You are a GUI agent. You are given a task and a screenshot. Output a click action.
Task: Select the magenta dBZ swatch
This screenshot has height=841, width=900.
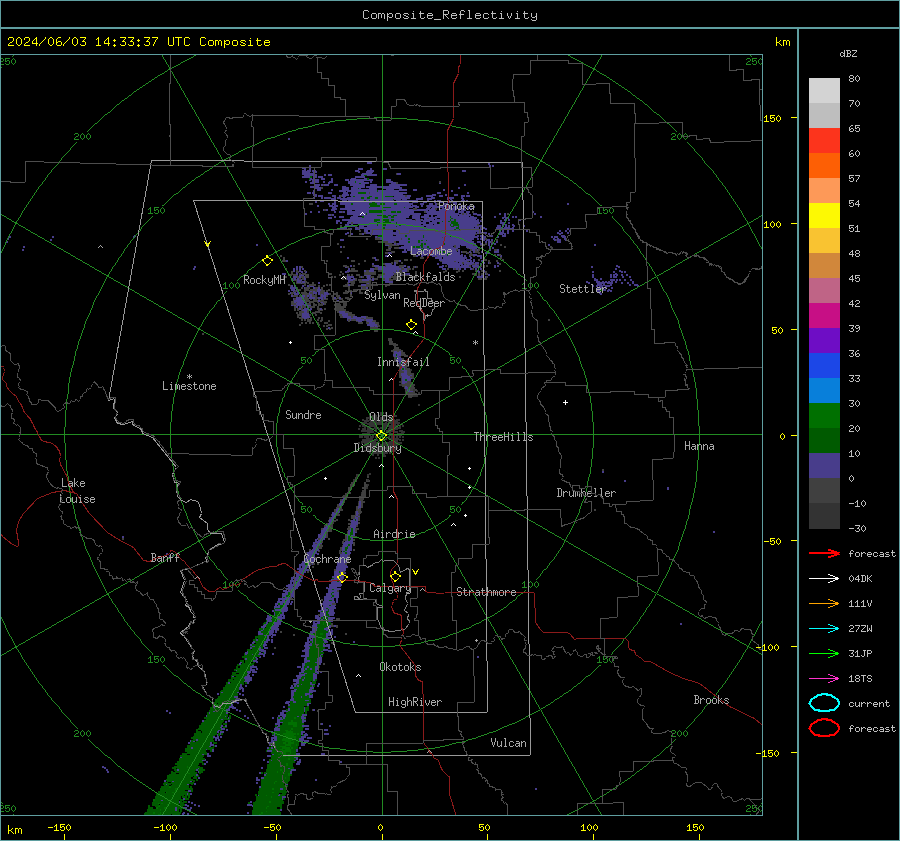pos(824,315)
